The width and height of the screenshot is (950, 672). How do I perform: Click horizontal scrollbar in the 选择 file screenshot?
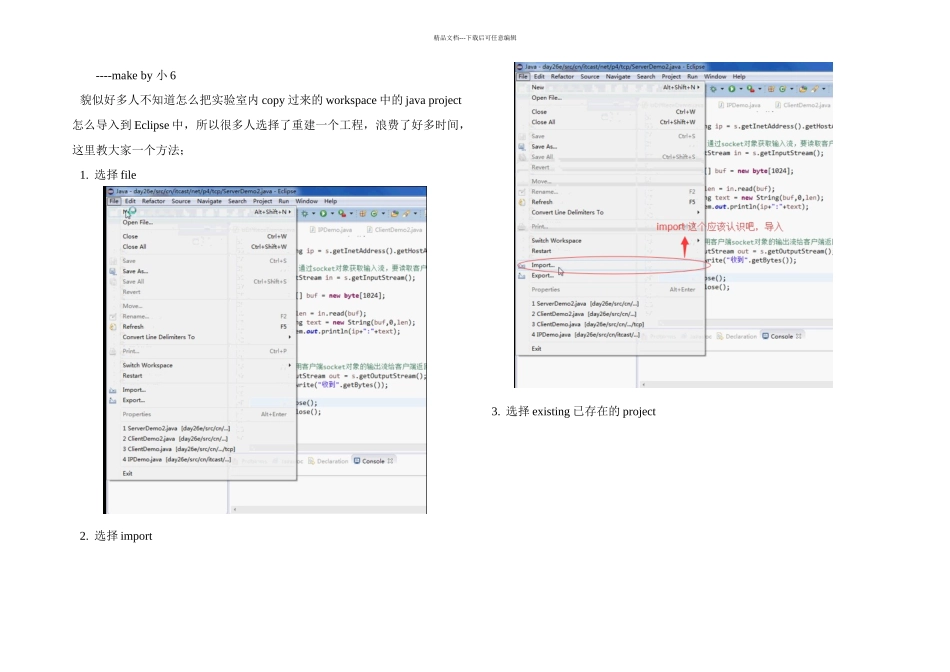click(328, 510)
